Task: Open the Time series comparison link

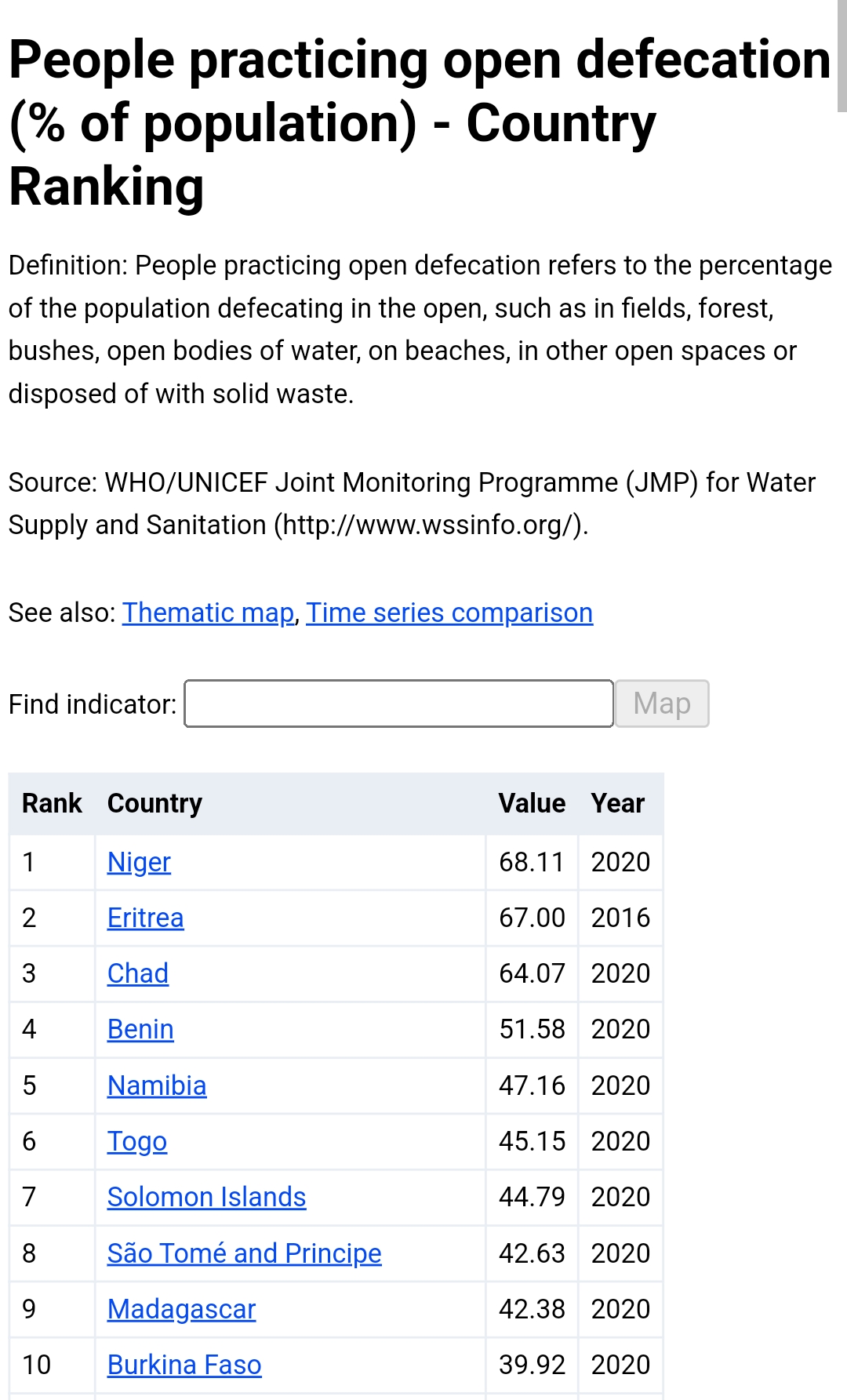Action: click(x=449, y=613)
